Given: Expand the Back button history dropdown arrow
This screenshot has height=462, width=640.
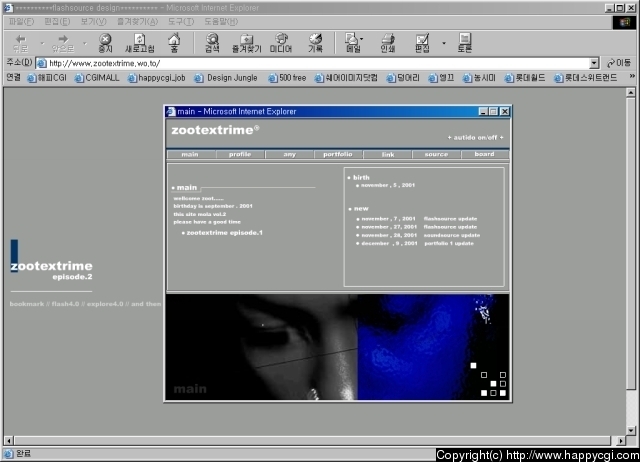Looking at the screenshot, I should (42, 43).
